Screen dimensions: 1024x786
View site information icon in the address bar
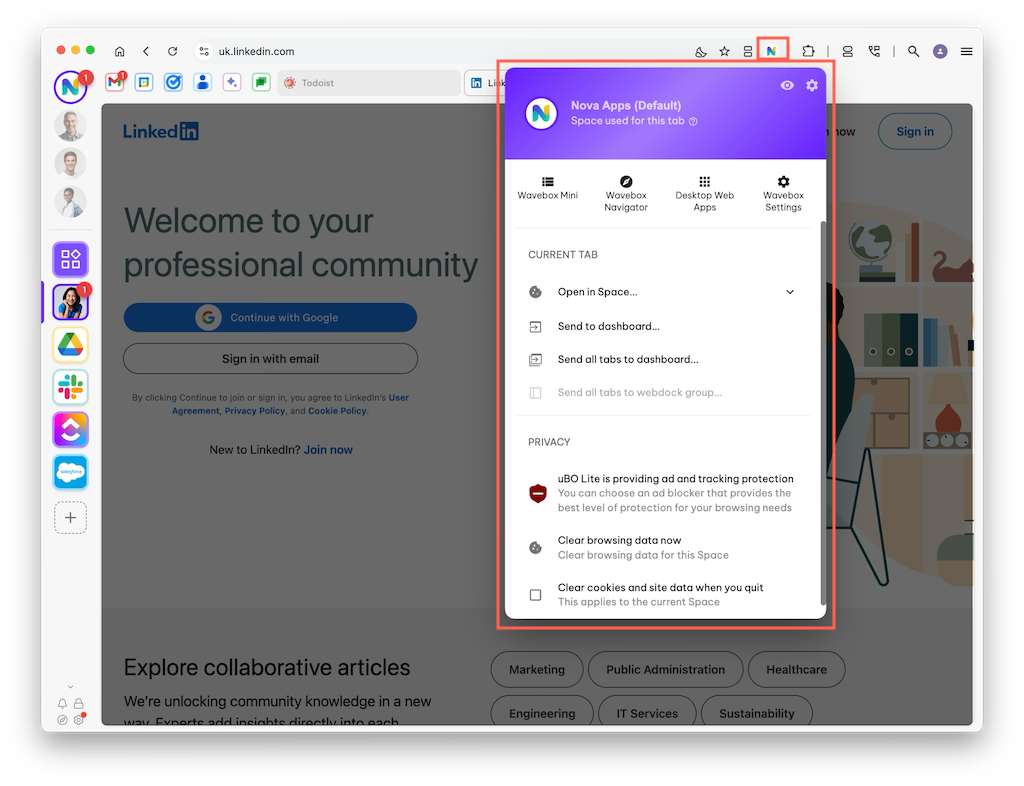(x=204, y=51)
